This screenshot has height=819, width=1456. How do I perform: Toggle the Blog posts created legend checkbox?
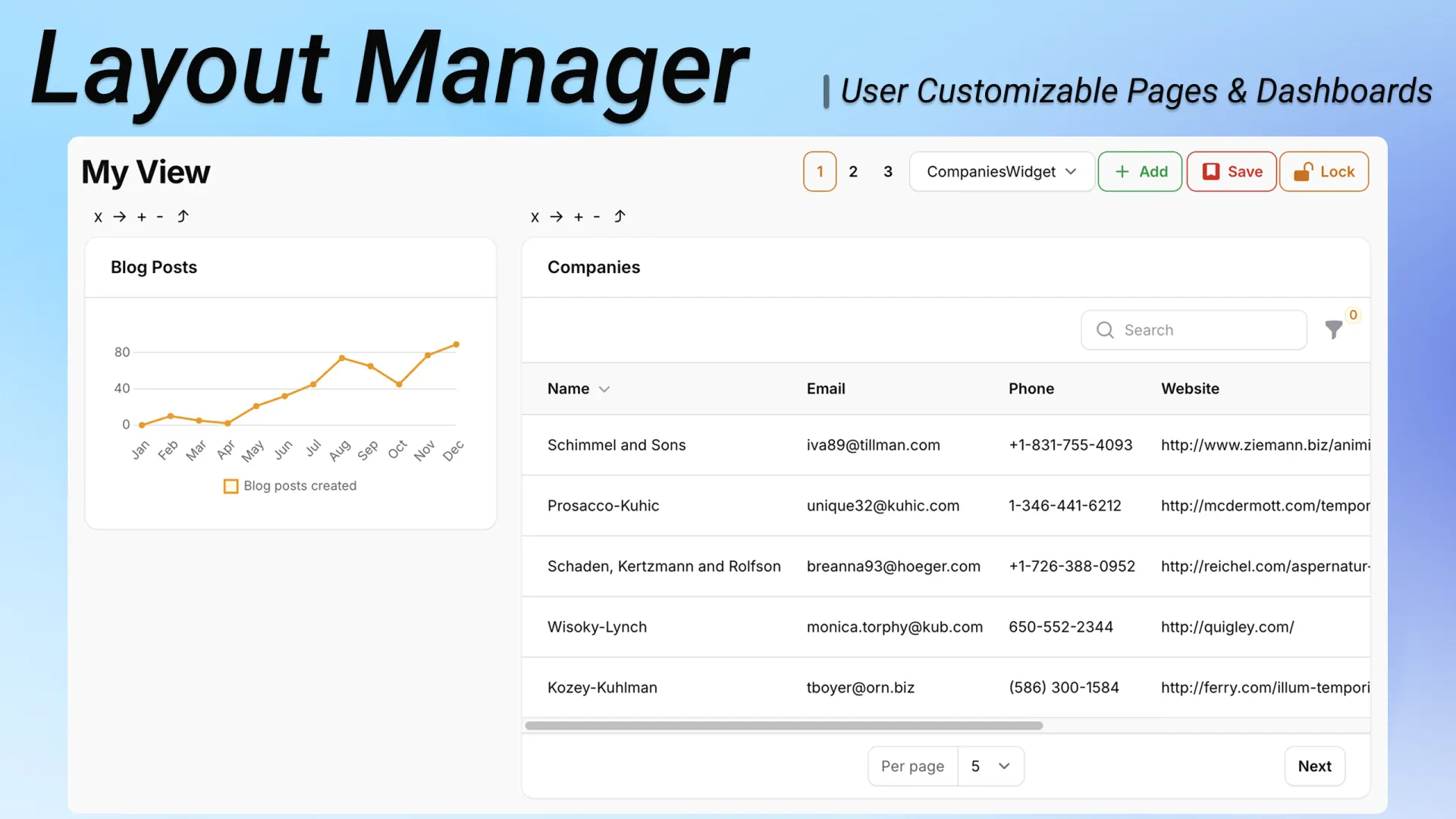[x=231, y=486]
